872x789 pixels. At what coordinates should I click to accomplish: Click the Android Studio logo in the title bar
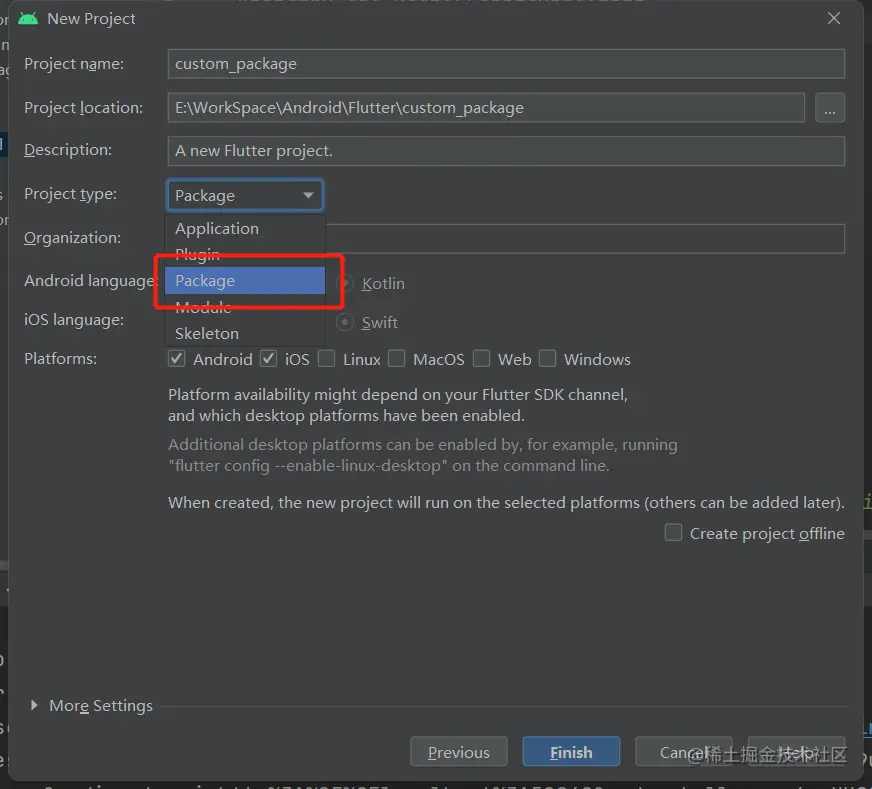click(x=28, y=19)
